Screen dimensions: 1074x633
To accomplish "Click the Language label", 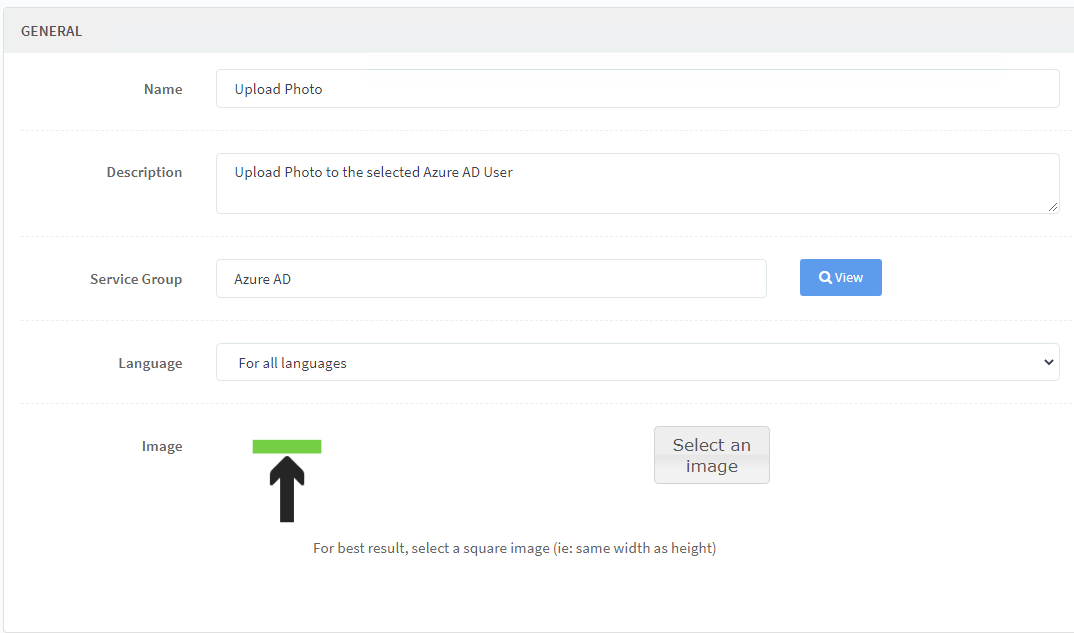I will [151, 363].
